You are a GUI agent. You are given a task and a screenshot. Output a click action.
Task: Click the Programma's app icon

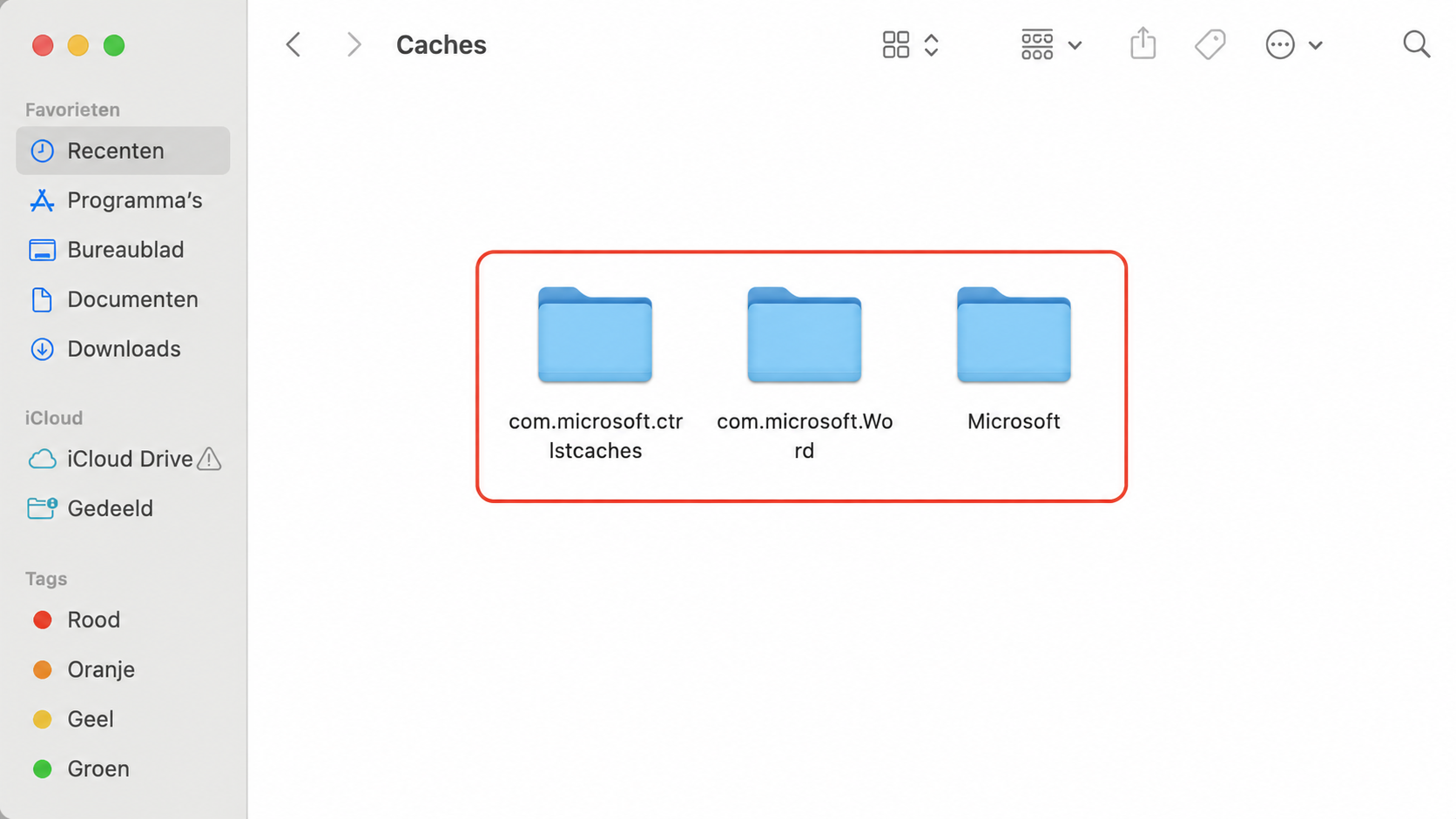point(42,200)
